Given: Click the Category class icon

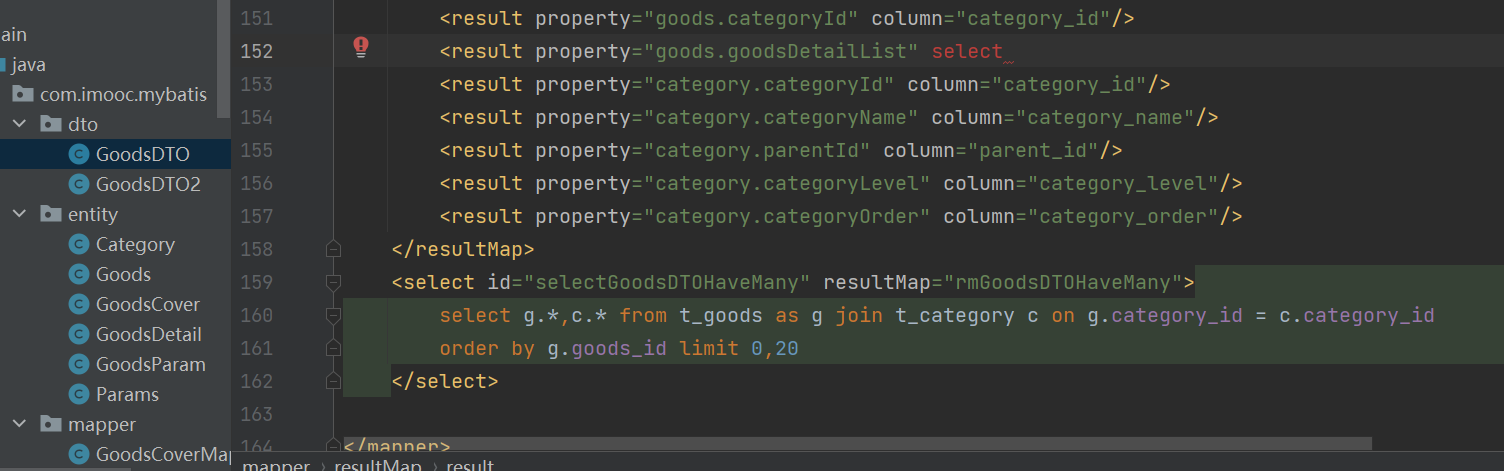Looking at the screenshot, I should click(x=79, y=244).
